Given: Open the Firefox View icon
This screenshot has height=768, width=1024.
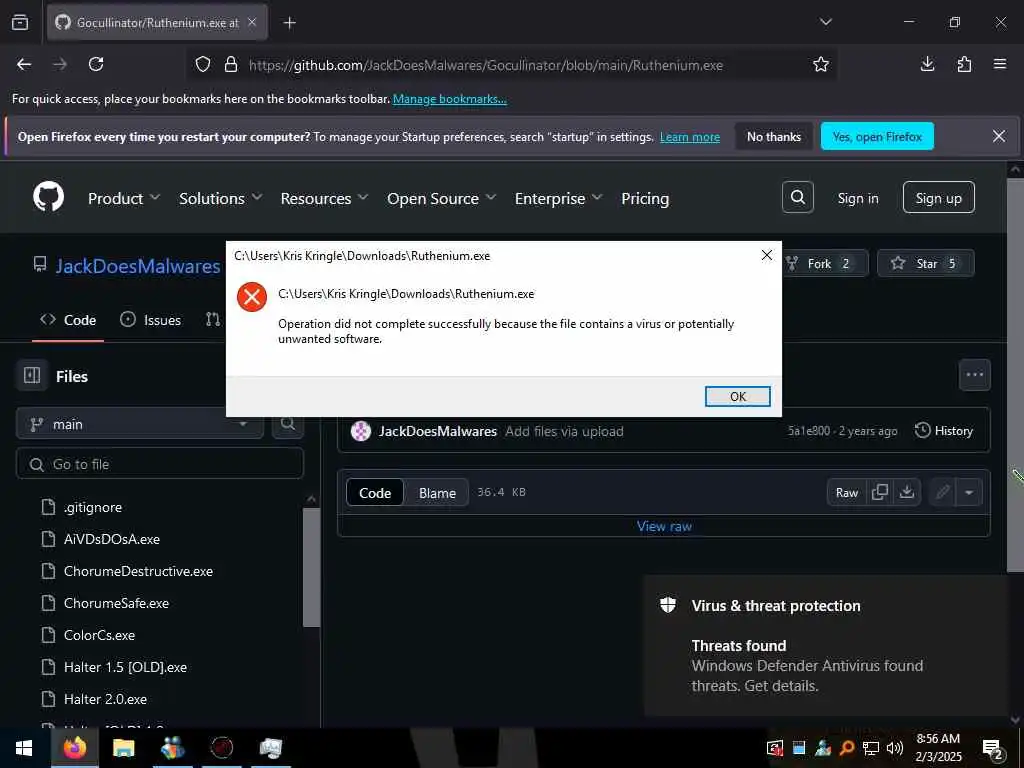Looking at the screenshot, I should [20, 22].
